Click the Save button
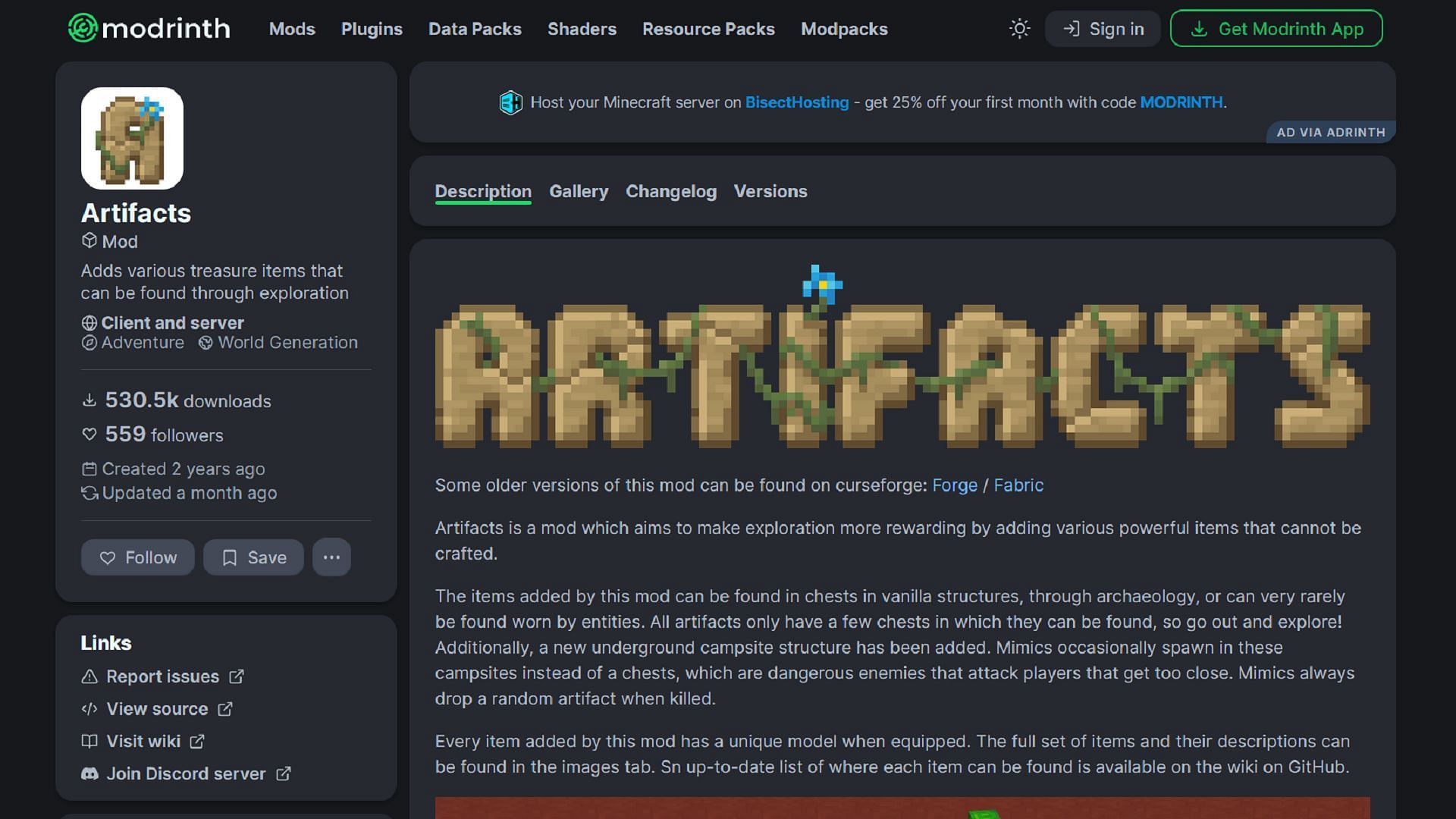 (x=253, y=556)
